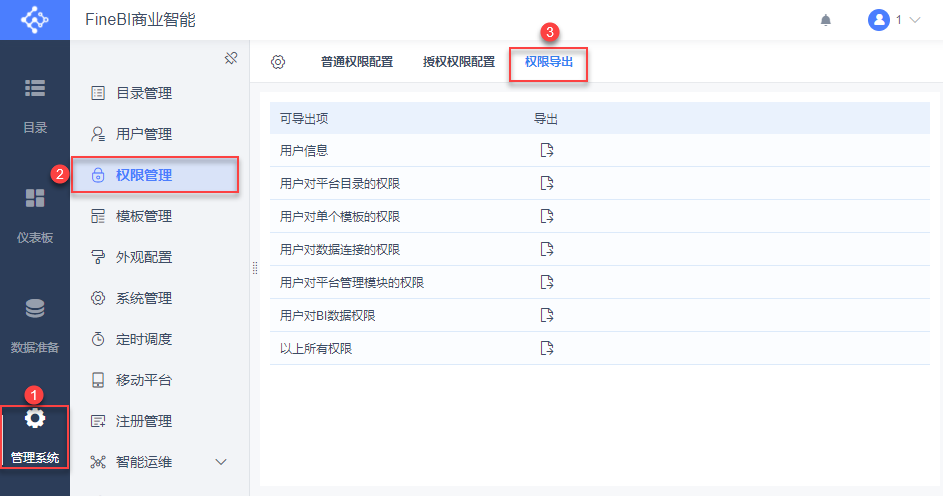Screen dimensions: 943x496
Task: Open the 仪表板 dashboard section
Action: (x=35, y=216)
